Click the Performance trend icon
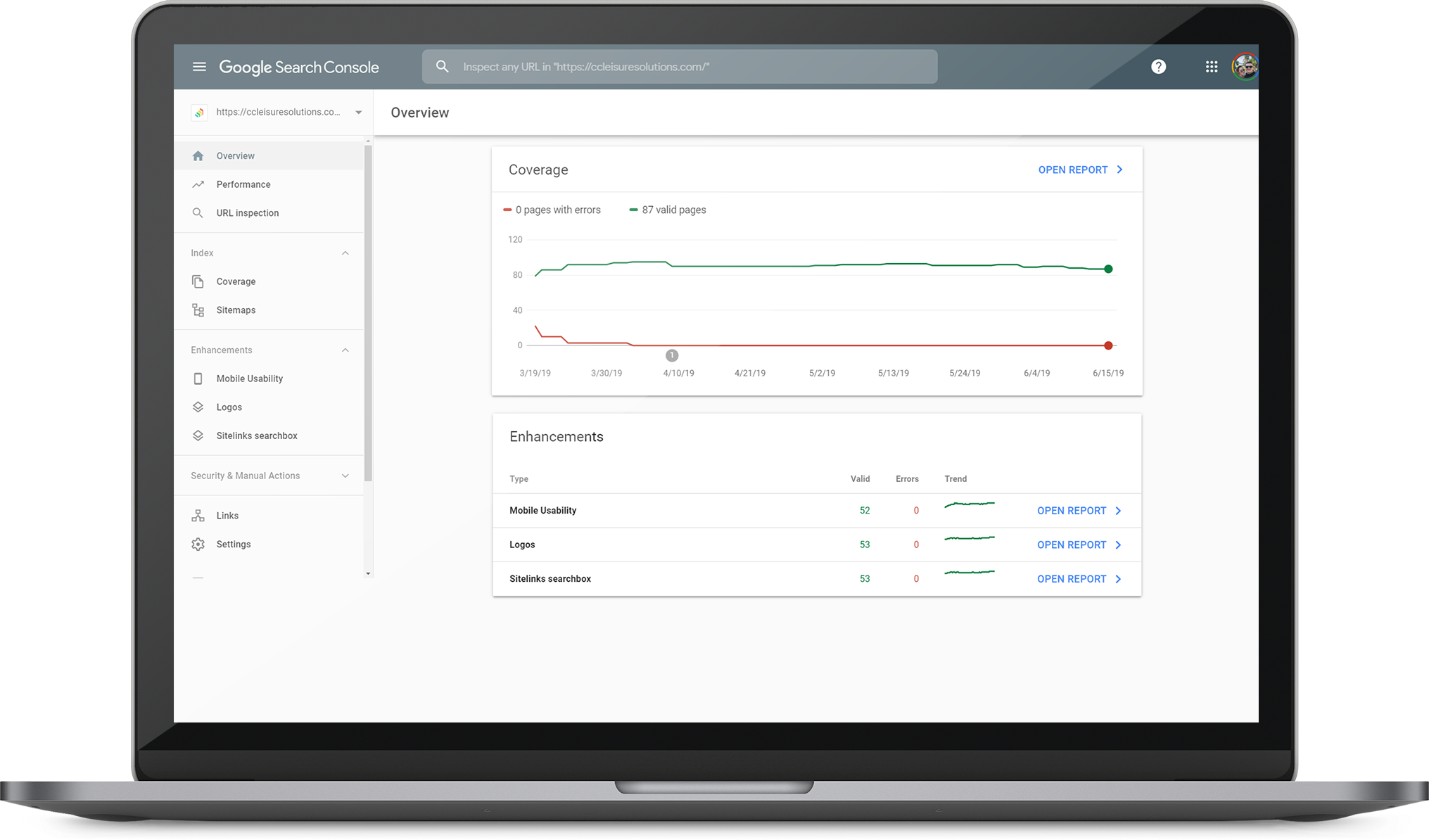Image resolution: width=1429 pixels, height=840 pixels. click(x=198, y=184)
